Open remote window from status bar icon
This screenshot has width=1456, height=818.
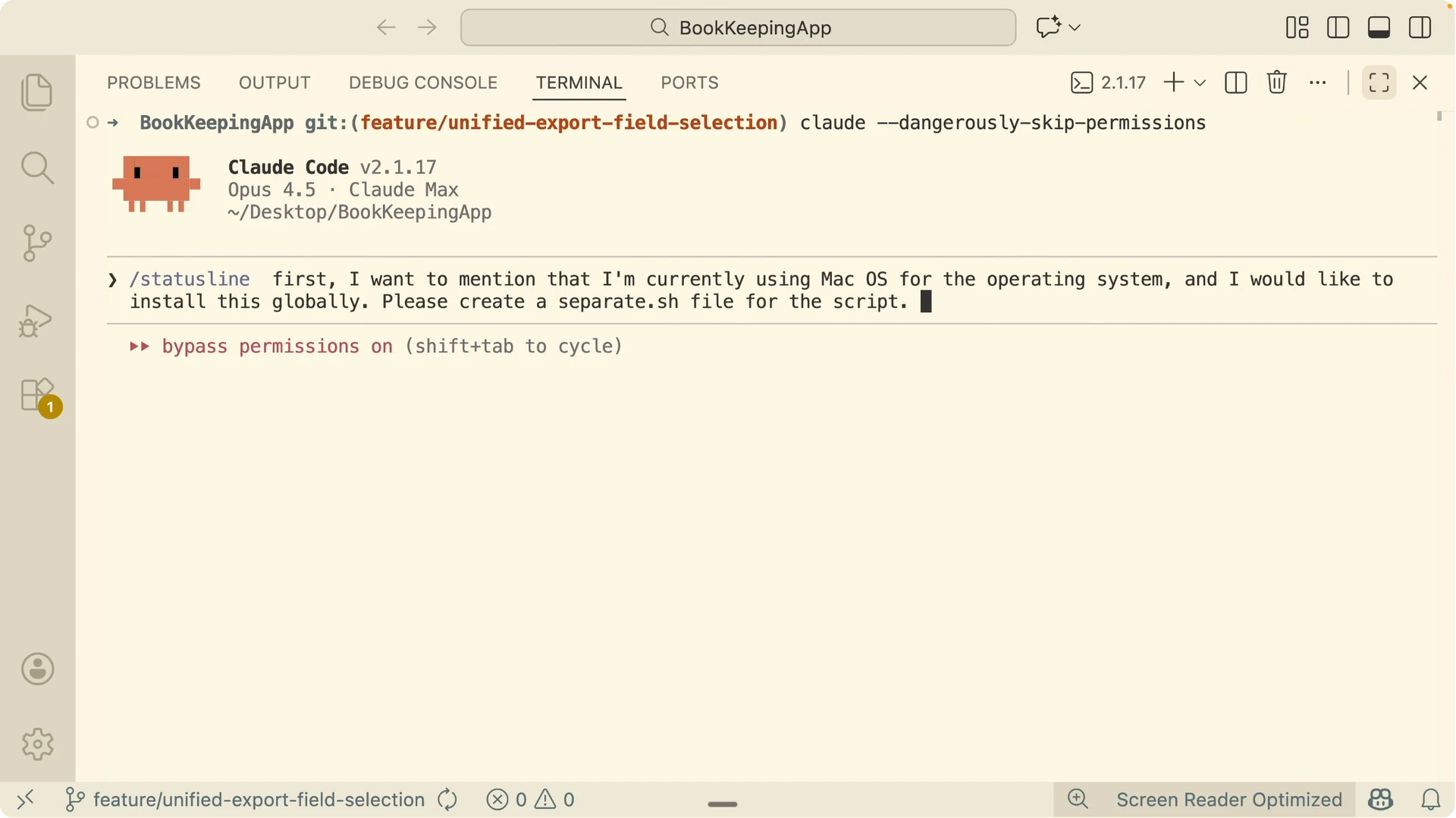pos(26,799)
